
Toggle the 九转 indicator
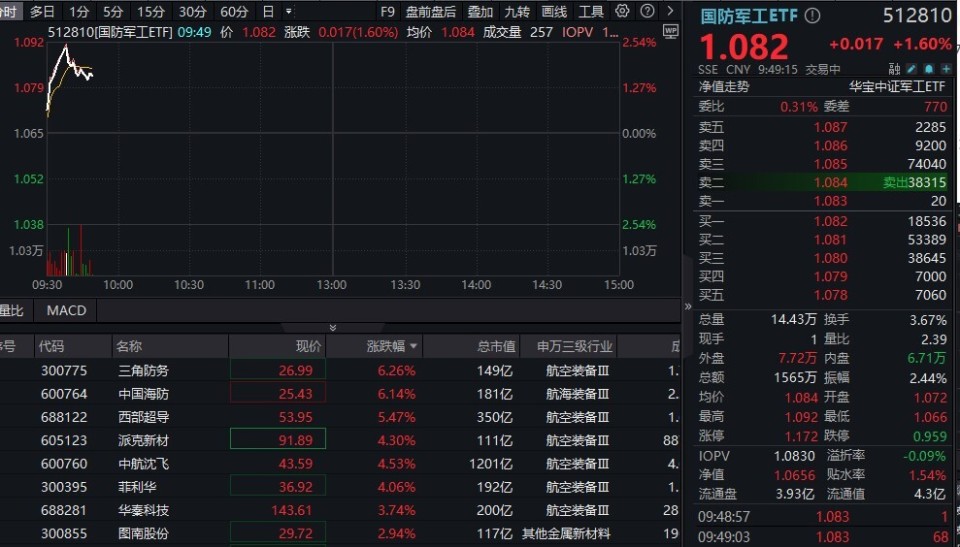[517, 12]
